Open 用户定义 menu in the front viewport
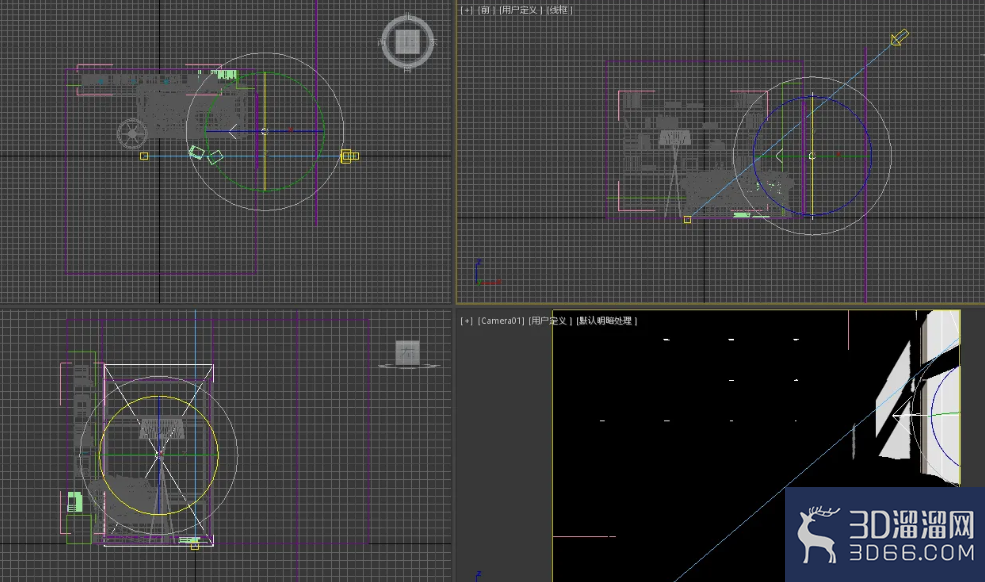 519,10
